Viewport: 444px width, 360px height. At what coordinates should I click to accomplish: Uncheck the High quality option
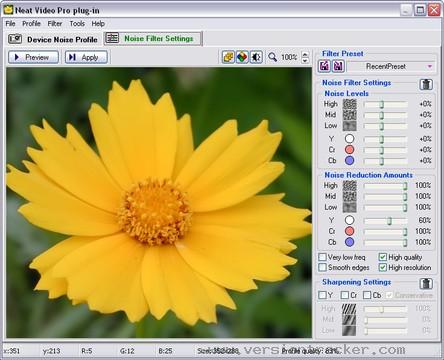point(382,257)
